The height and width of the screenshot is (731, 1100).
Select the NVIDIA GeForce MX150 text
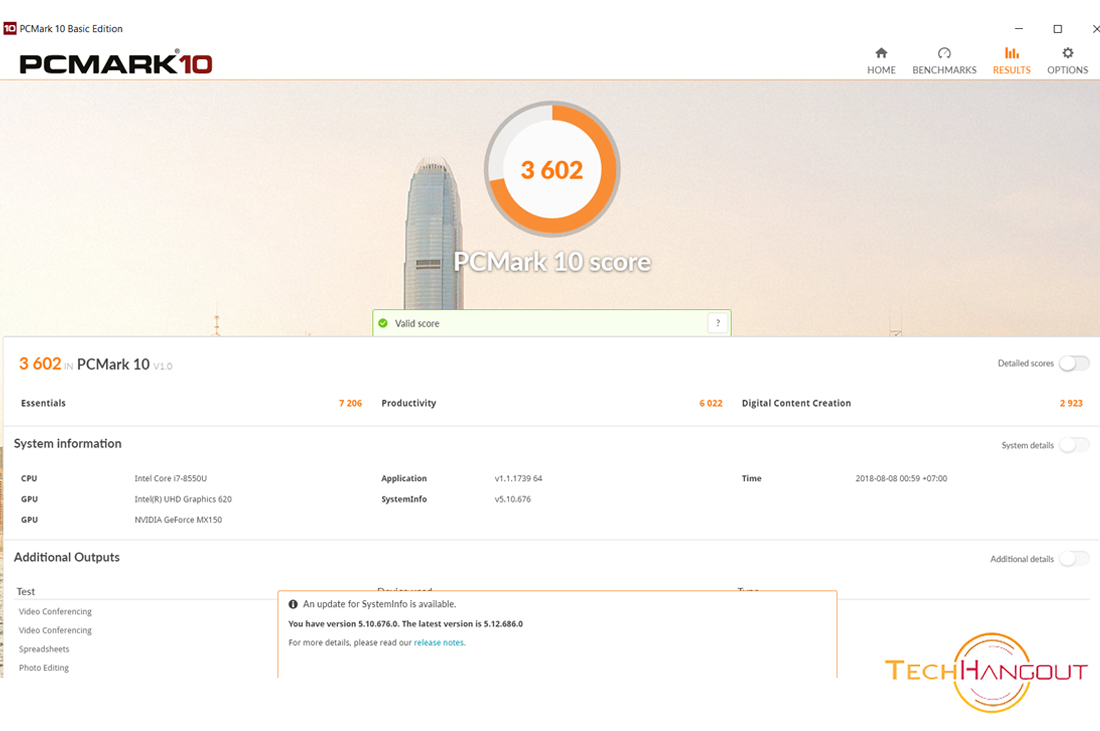click(178, 520)
